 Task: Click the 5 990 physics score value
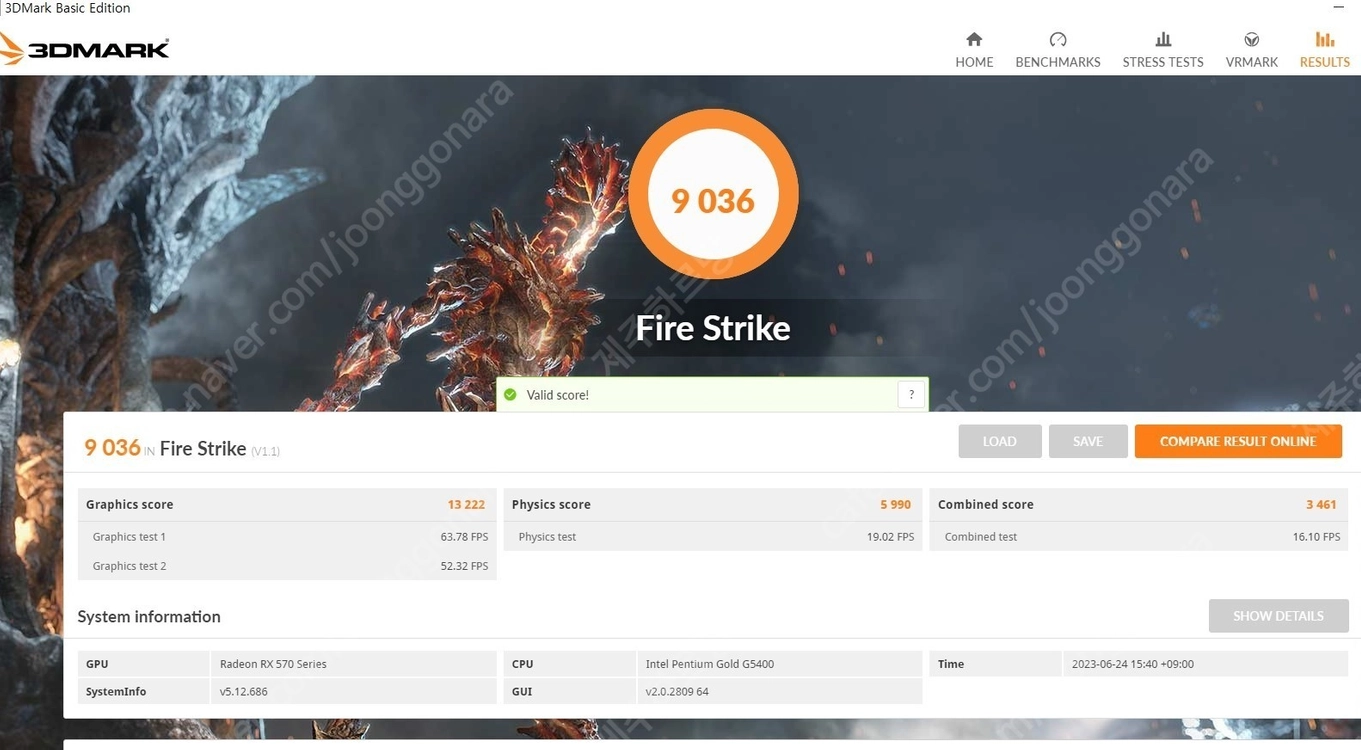click(x=895, y=505)
